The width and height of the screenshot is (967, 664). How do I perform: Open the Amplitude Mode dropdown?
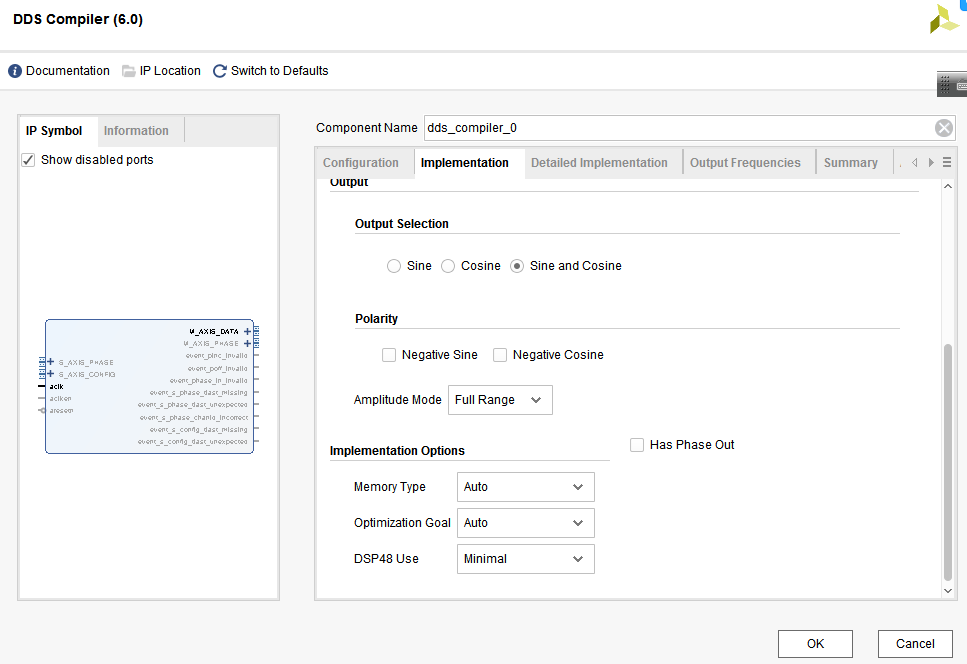tap(500, 400)
